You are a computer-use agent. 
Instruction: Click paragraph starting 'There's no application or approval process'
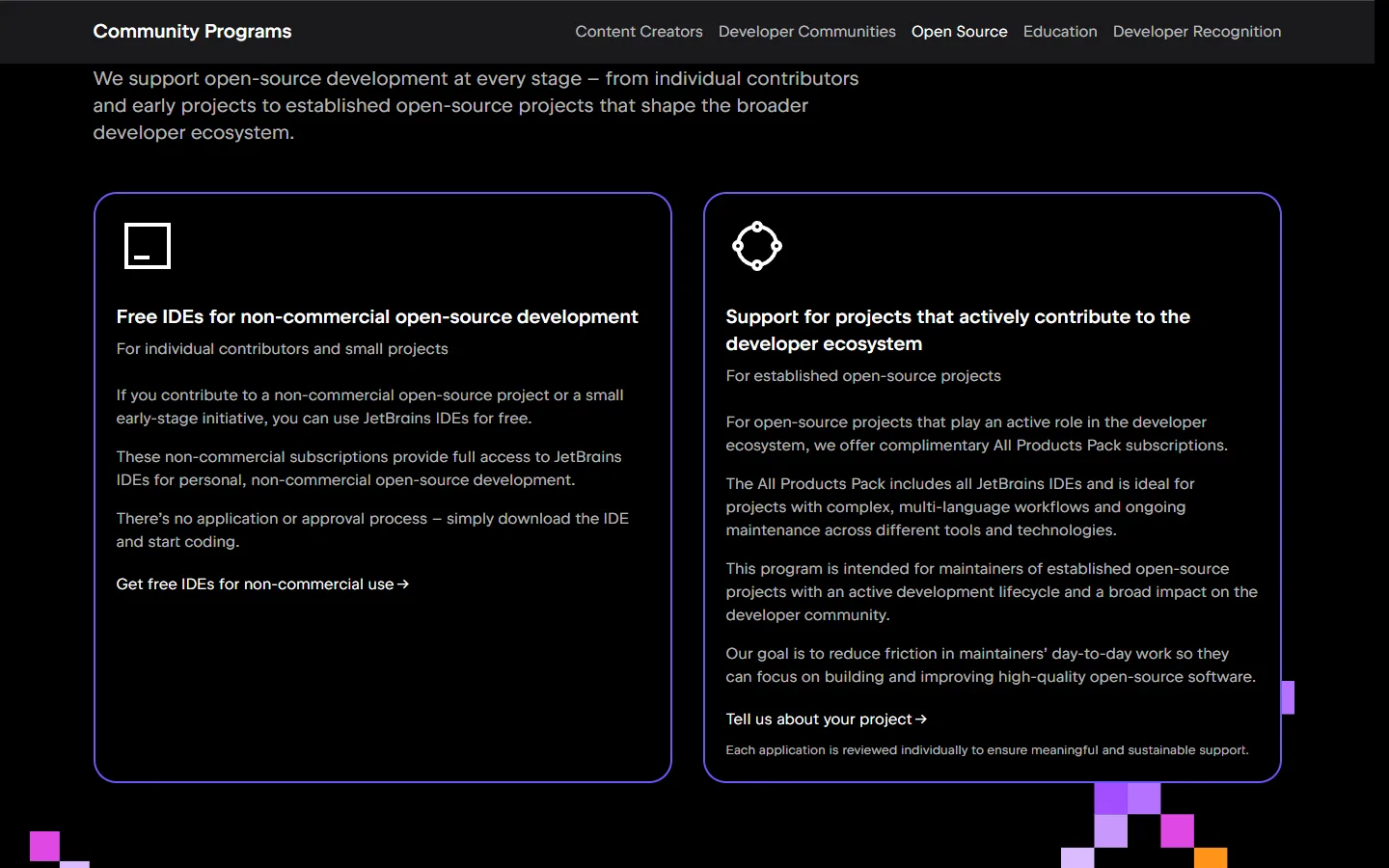(x=372, y=529)
